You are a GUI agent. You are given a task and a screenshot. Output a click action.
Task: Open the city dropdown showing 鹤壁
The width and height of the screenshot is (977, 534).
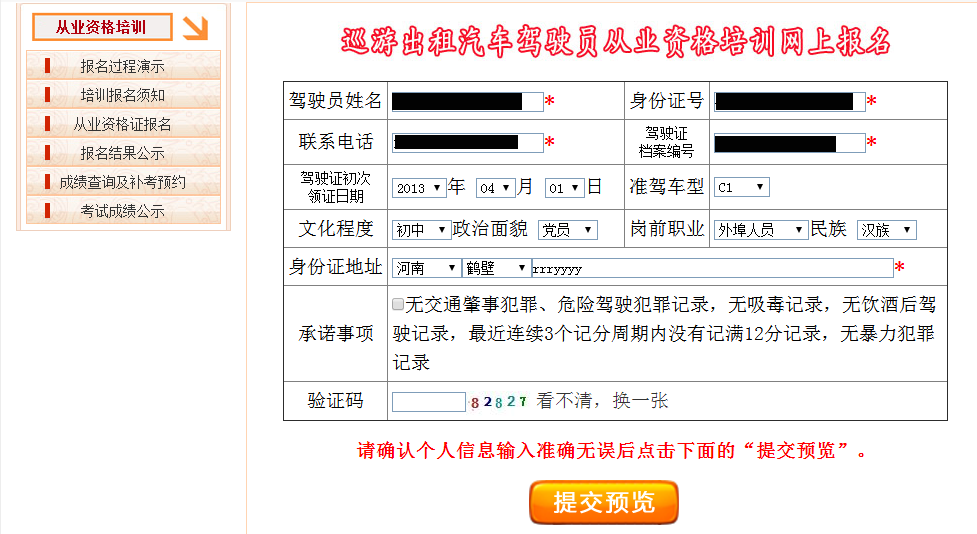(x=497, y=268)
